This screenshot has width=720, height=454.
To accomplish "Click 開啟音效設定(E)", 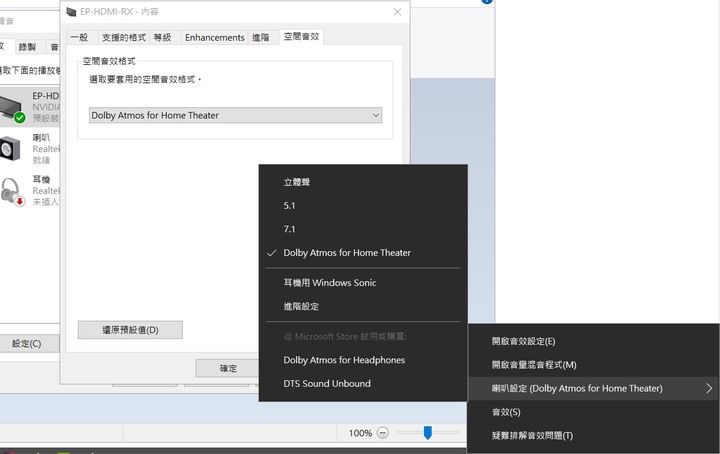I will (x=593, y=341).
